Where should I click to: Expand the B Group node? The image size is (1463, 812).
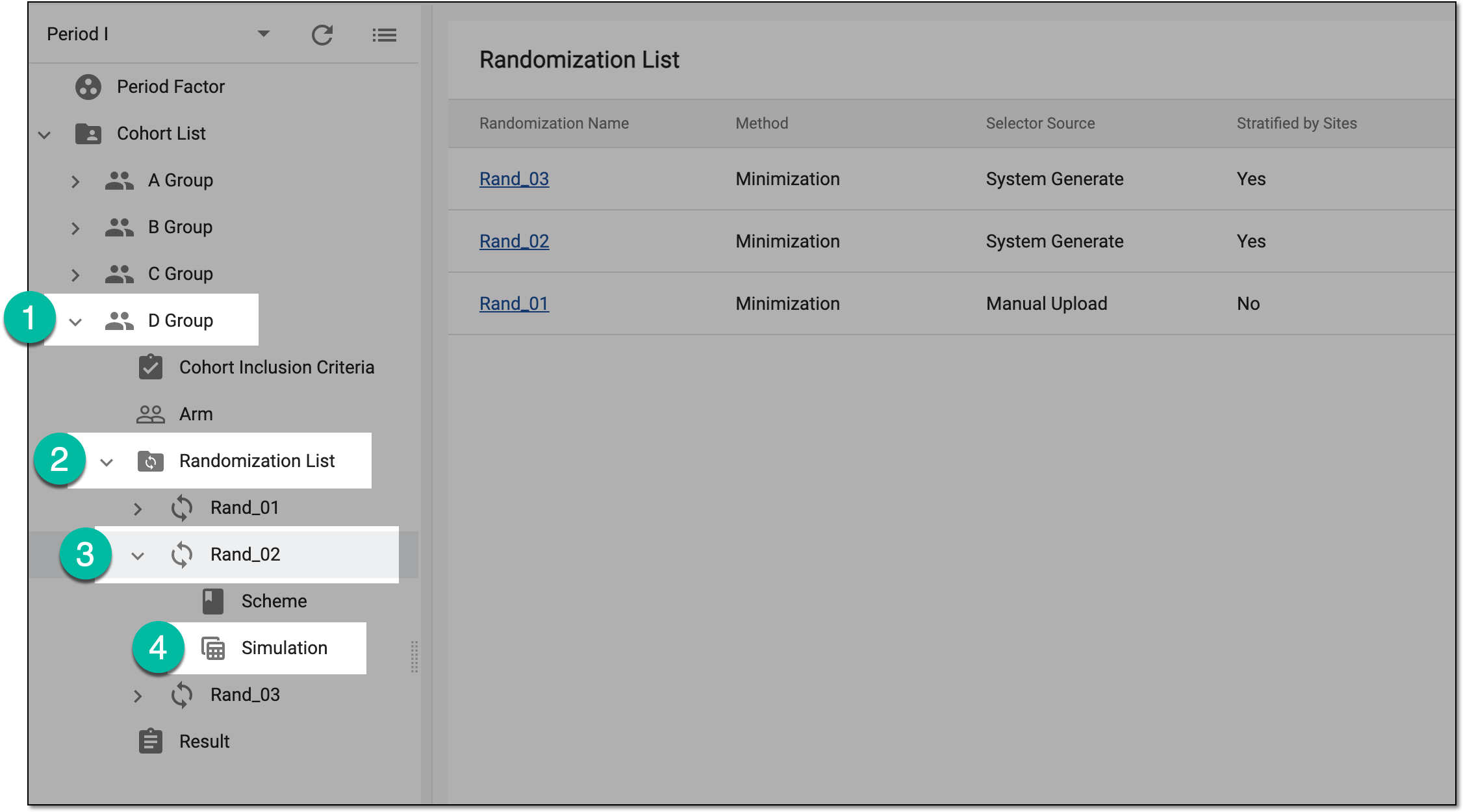[x=75, y=228]
